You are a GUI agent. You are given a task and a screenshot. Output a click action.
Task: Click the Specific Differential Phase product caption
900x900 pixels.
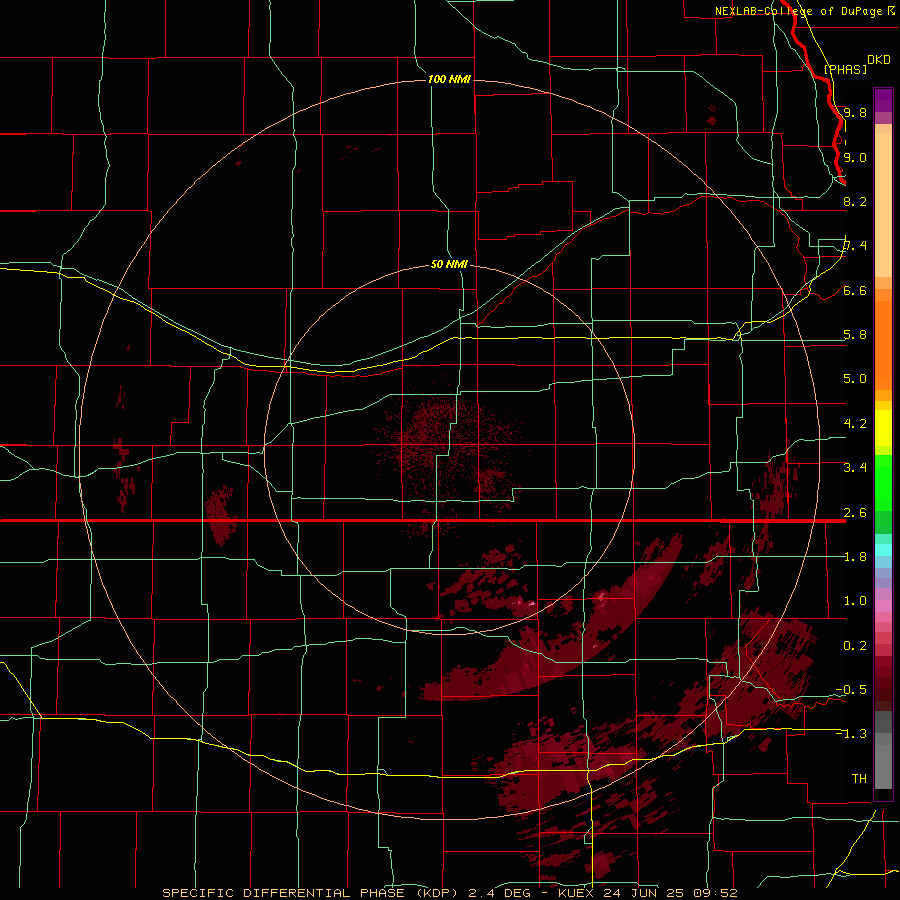tap(450, 893)
